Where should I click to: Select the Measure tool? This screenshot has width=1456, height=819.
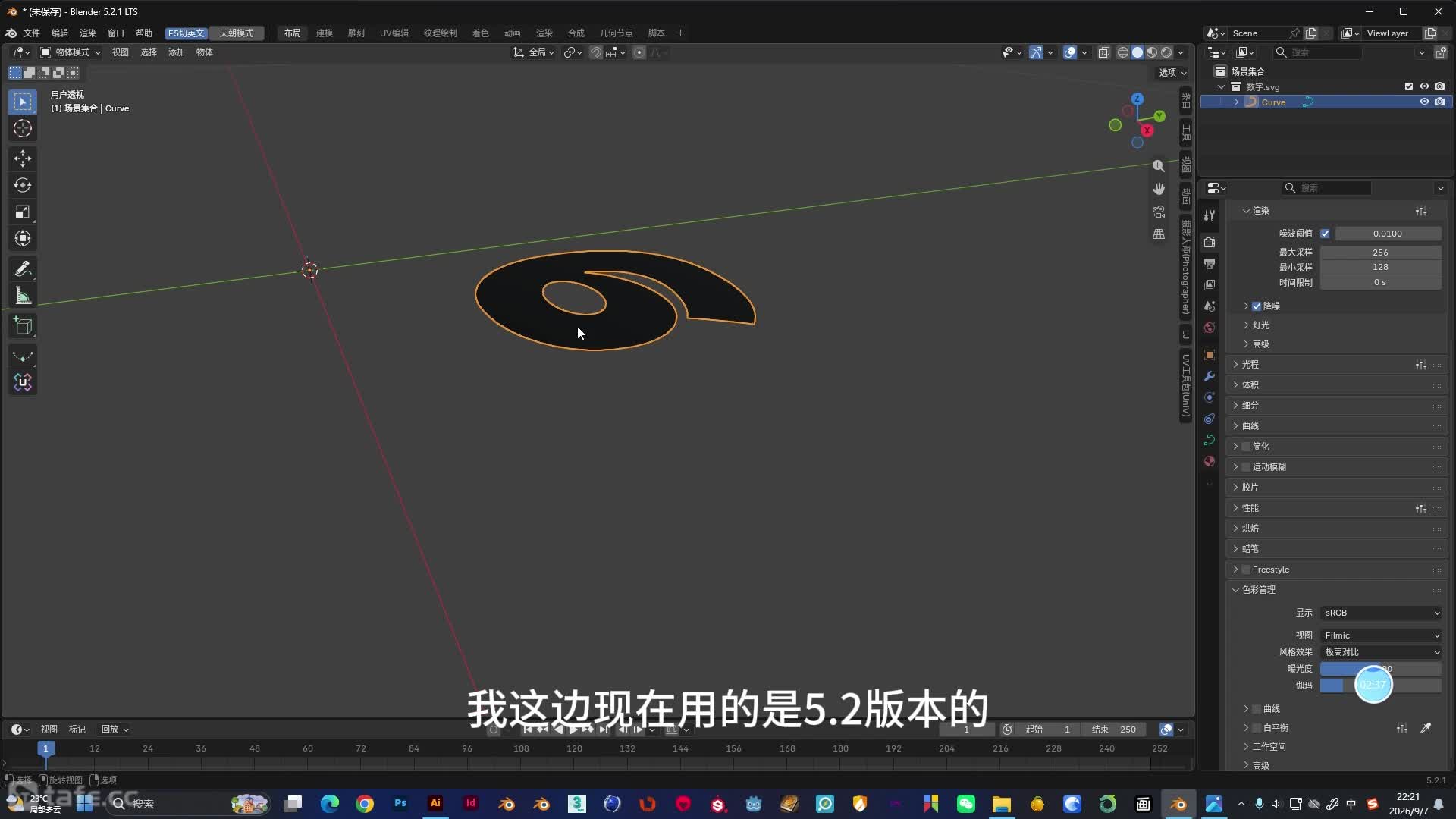(23, 297)
